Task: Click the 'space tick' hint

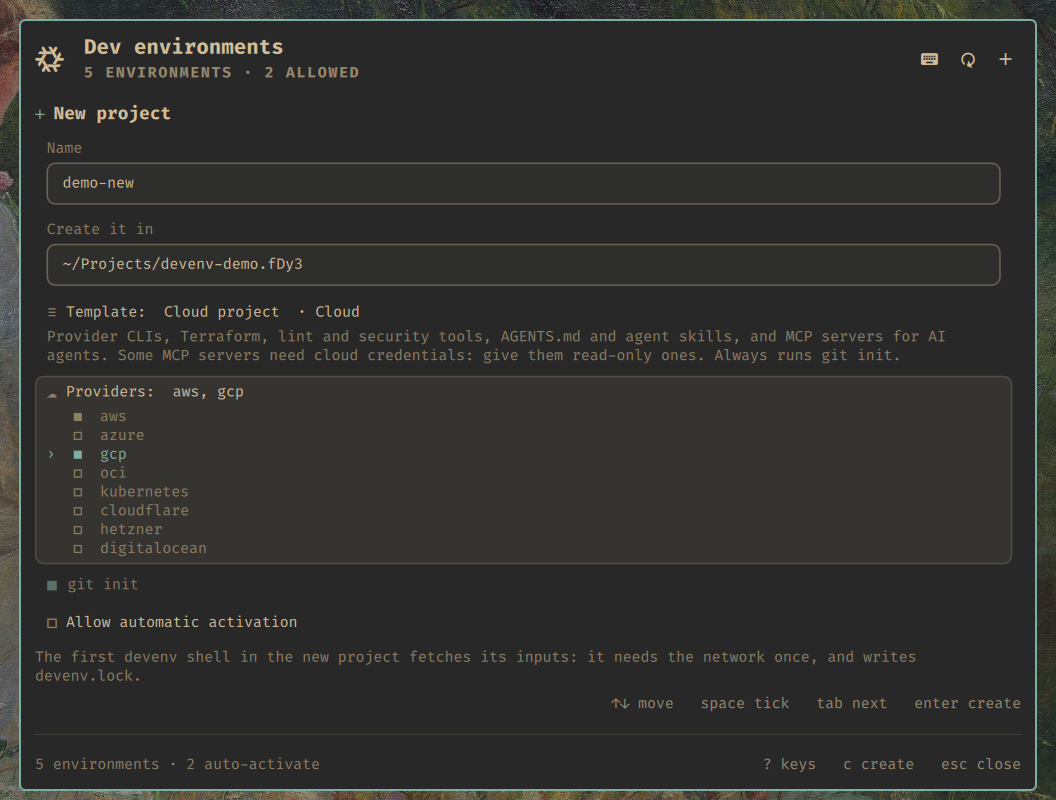Action: [x=745, y=703]
